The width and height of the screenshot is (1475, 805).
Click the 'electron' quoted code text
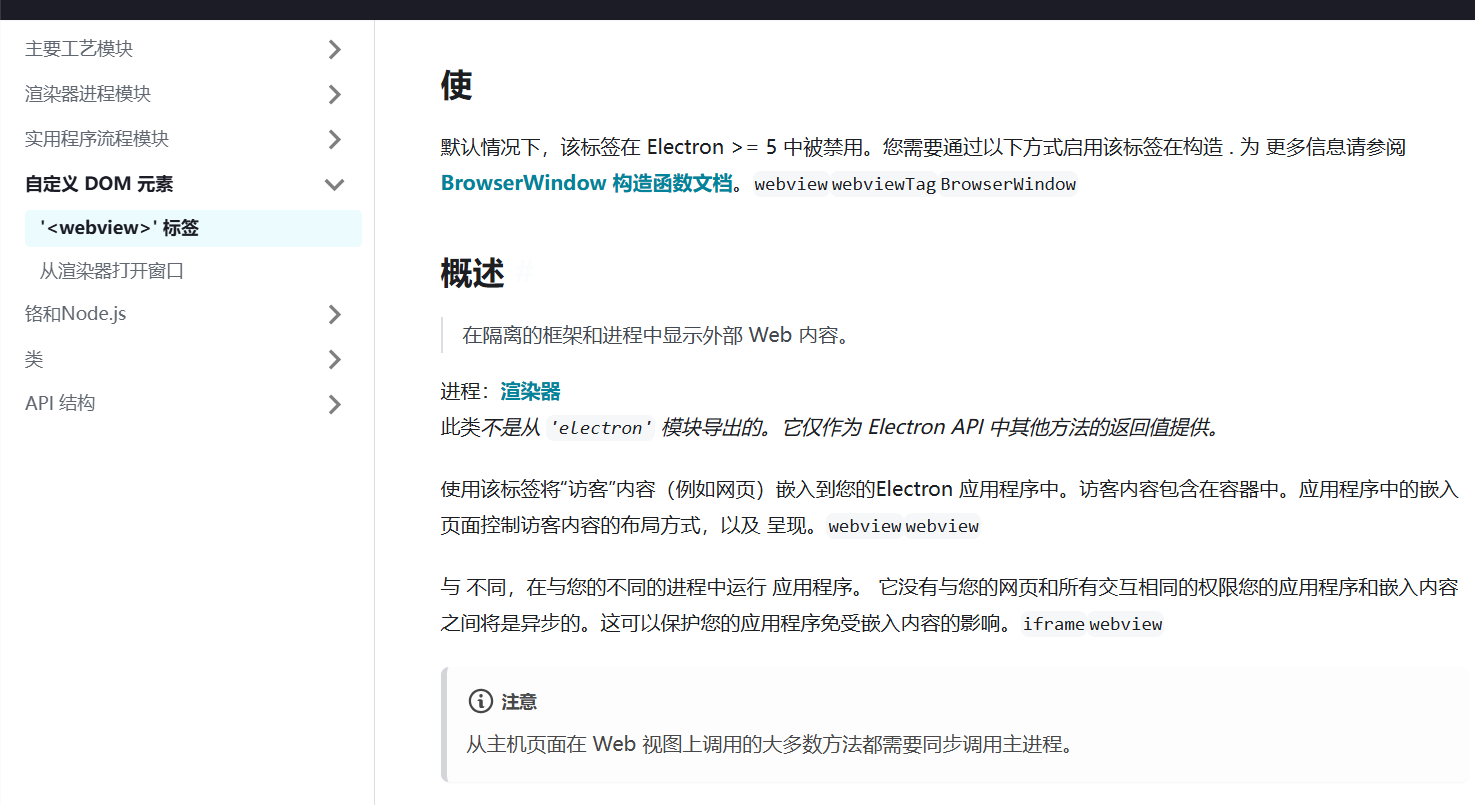pyautogui.click(x=600, y=427)
